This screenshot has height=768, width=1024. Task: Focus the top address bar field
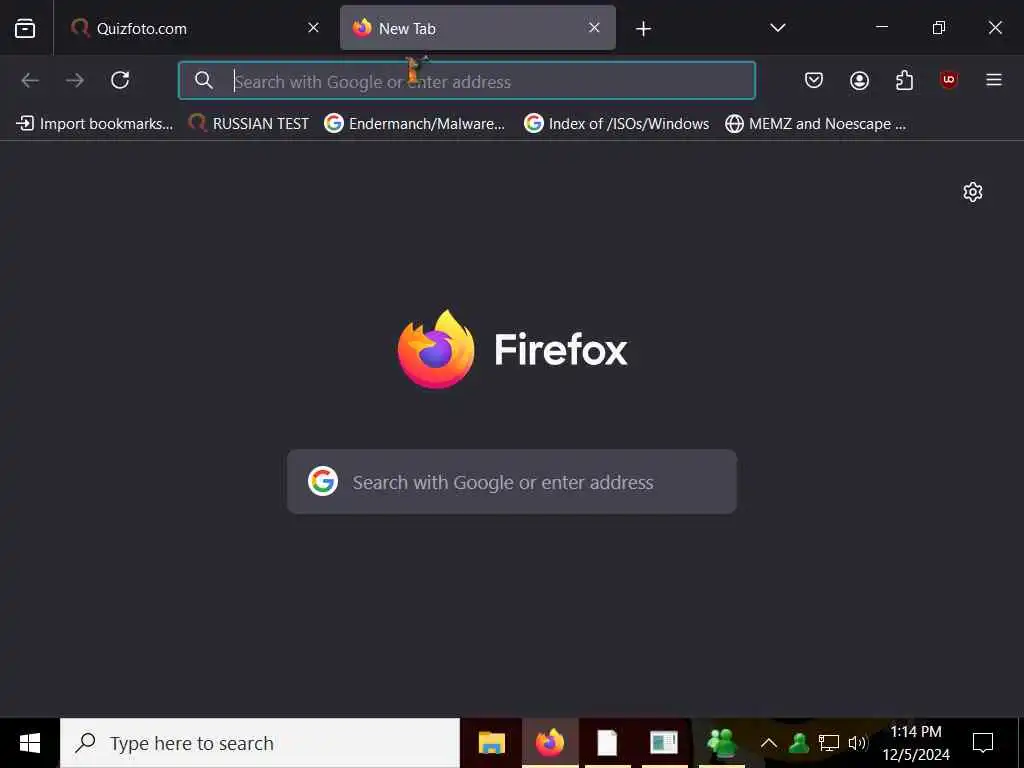coord(467,81)
